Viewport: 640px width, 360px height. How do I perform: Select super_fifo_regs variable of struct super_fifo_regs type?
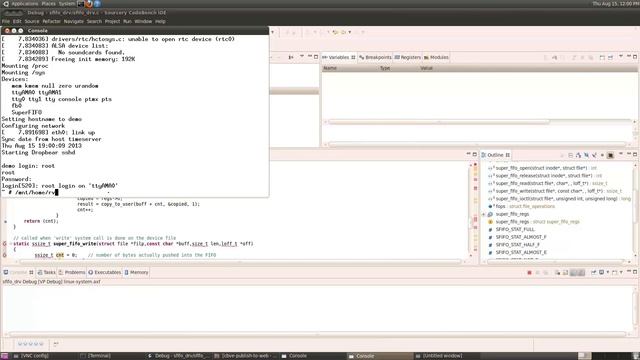[534, 222]
